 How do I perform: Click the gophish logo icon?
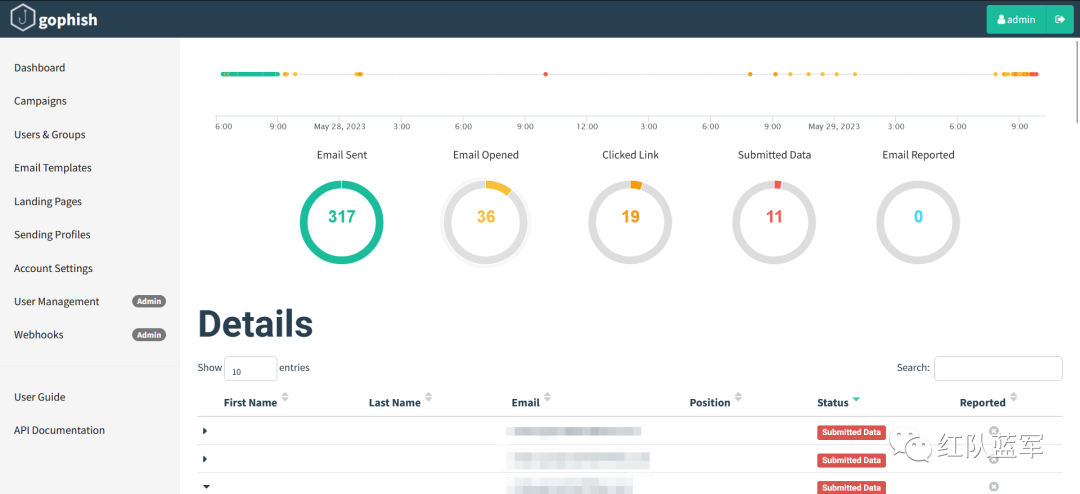click(x=22, y=19)
